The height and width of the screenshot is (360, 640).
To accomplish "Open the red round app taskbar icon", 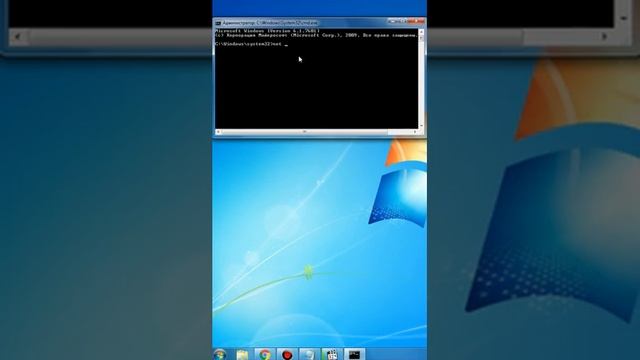I will point(287,355).
